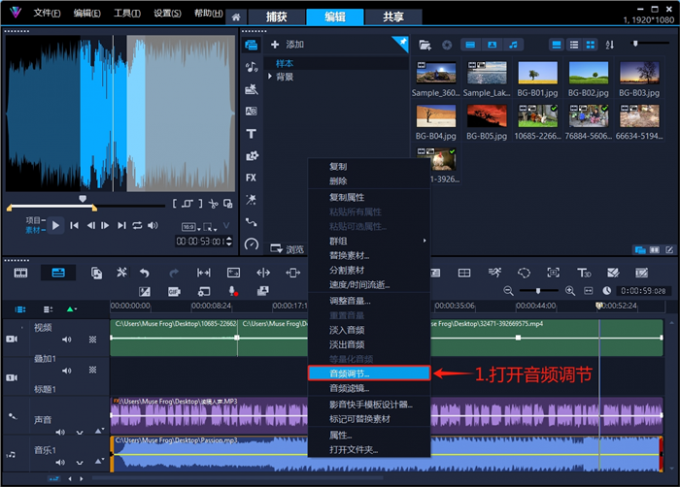Click the home tab icon
The width and height of the screenshot is (680, 487).
(236, 17)
